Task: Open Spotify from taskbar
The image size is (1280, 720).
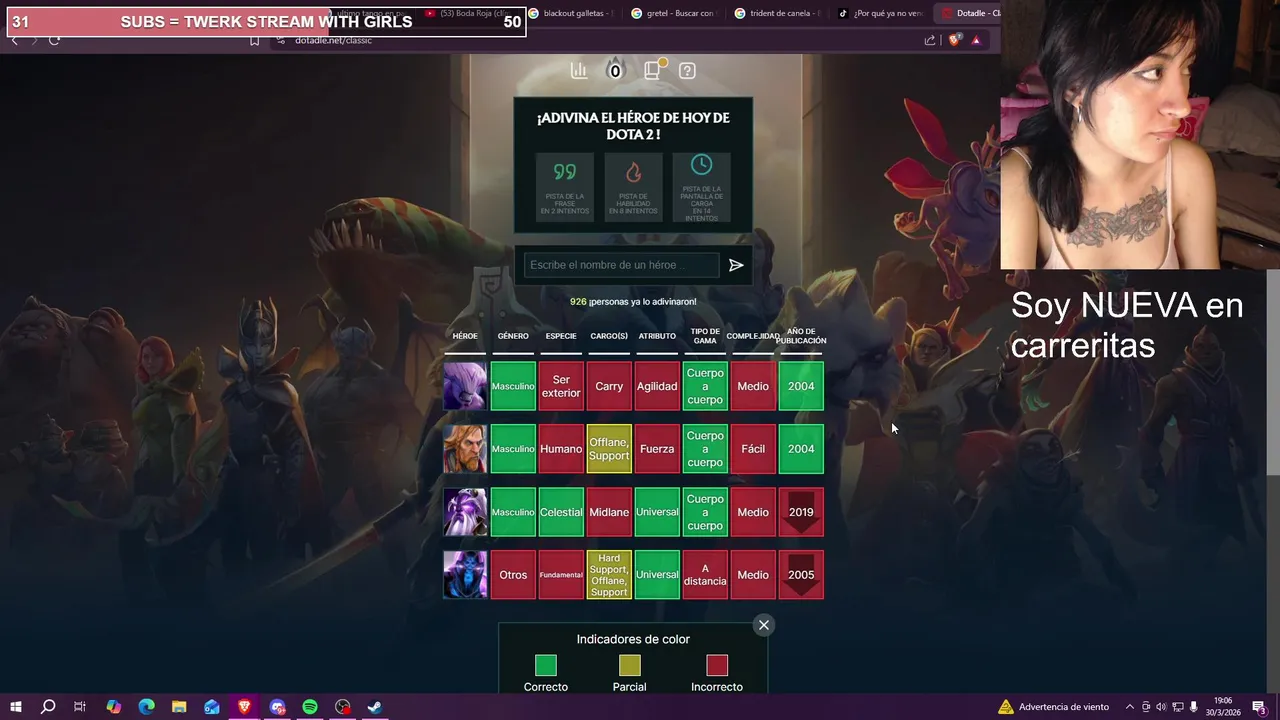Action: [x=310, y=707]
